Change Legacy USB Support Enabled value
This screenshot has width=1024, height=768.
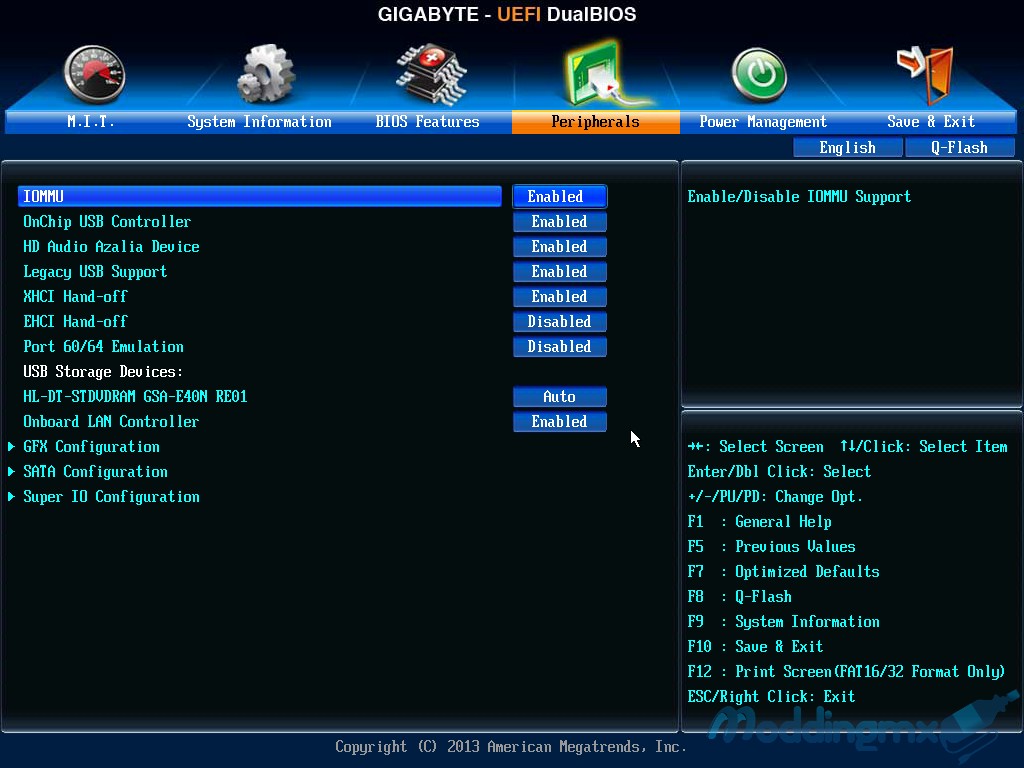[x=560, y=272]
